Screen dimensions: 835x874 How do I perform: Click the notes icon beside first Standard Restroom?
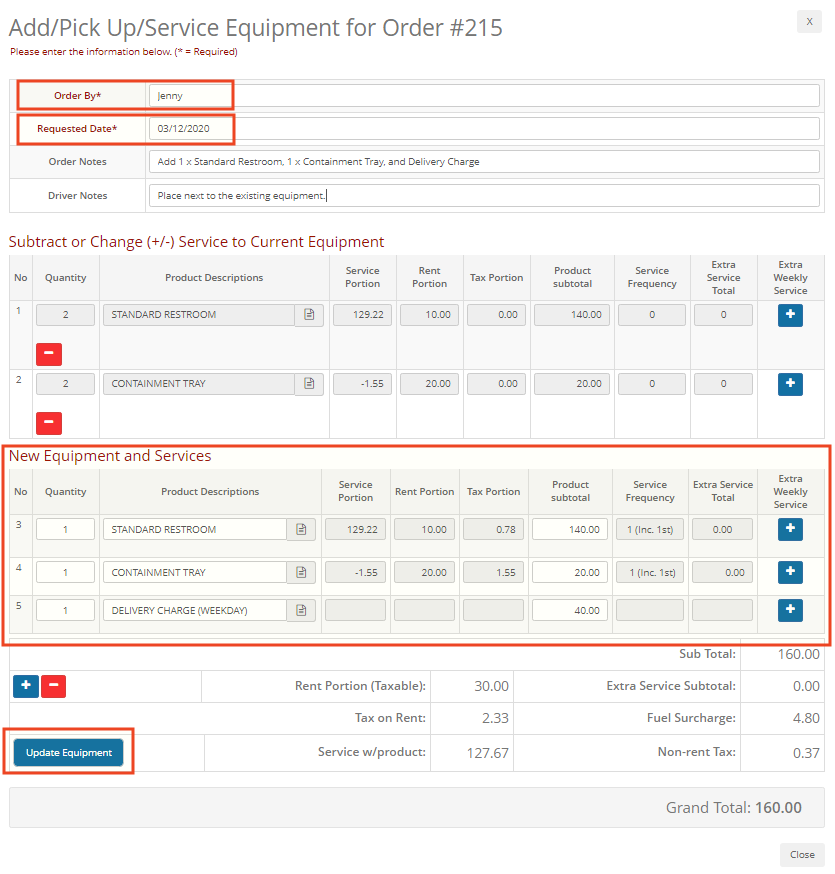click(309, 315)
